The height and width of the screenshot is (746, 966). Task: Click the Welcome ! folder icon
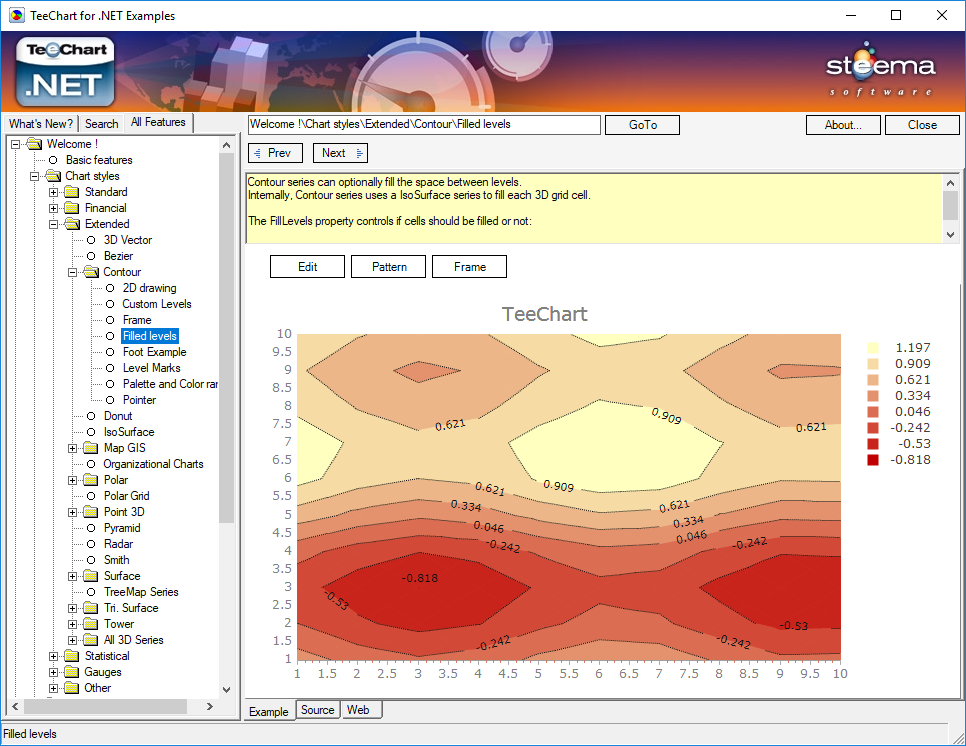34,144
